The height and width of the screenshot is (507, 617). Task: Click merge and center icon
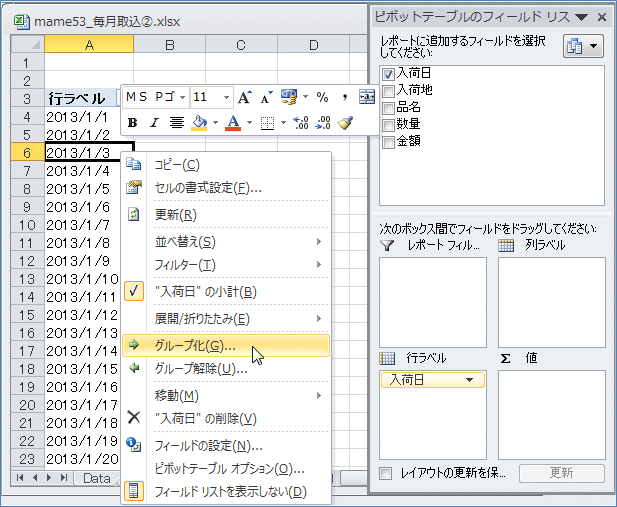(366, 97)
